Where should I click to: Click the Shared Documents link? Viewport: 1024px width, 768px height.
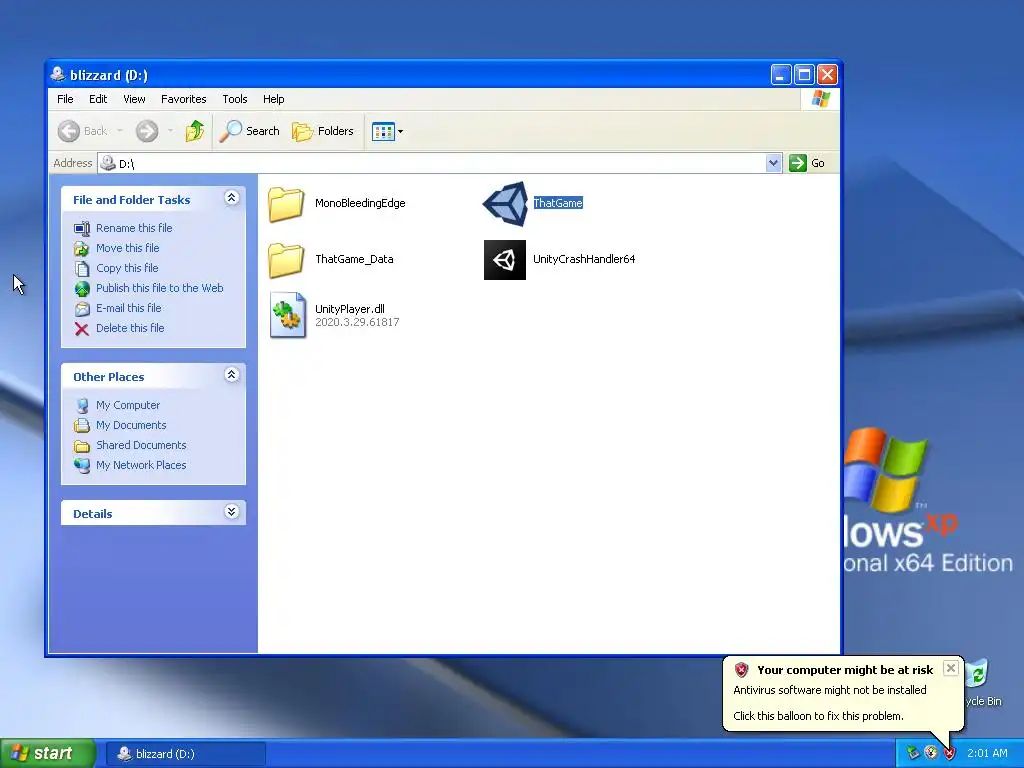[141, 445]
